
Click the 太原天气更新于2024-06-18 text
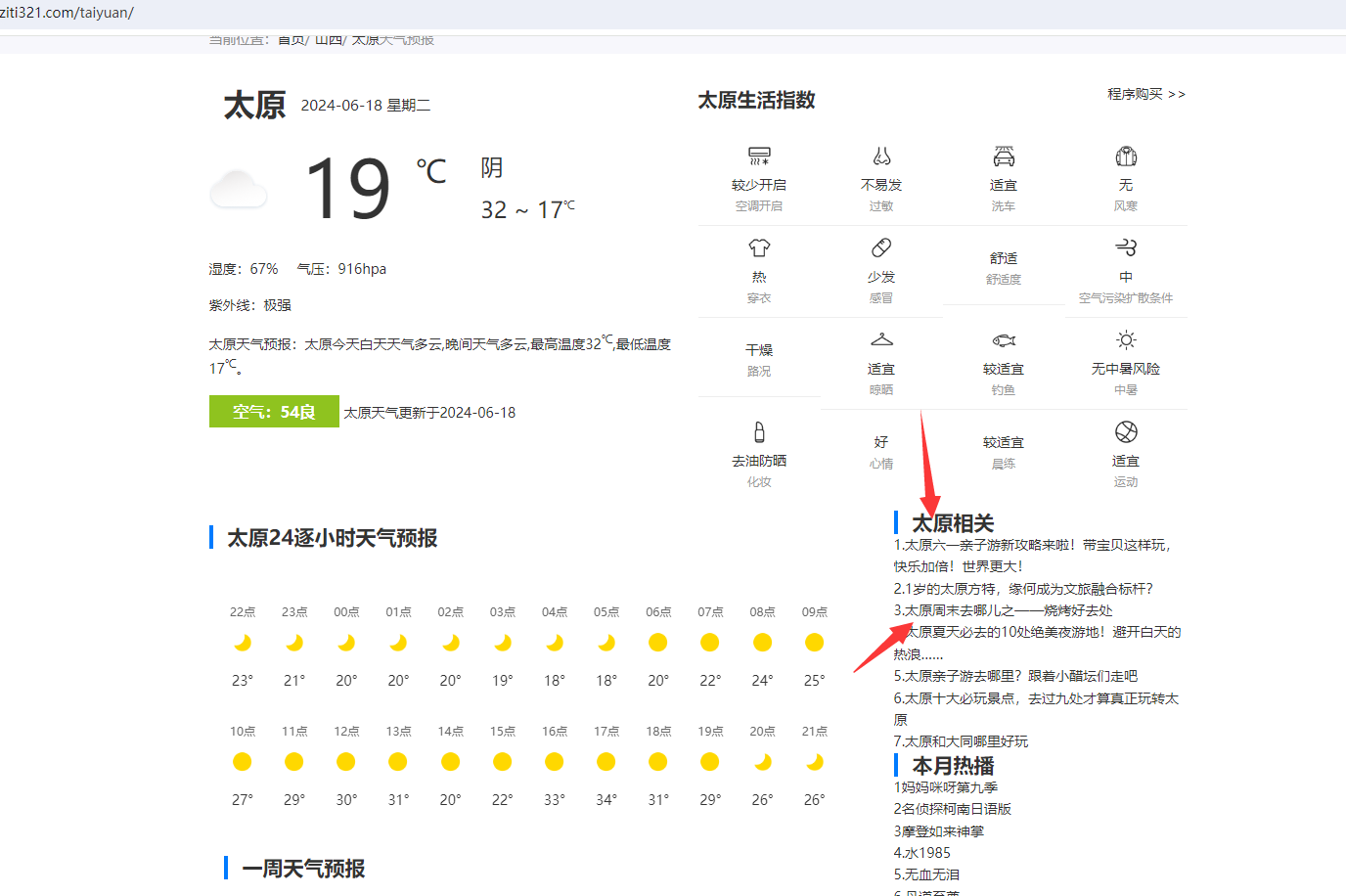click(429, 413)
